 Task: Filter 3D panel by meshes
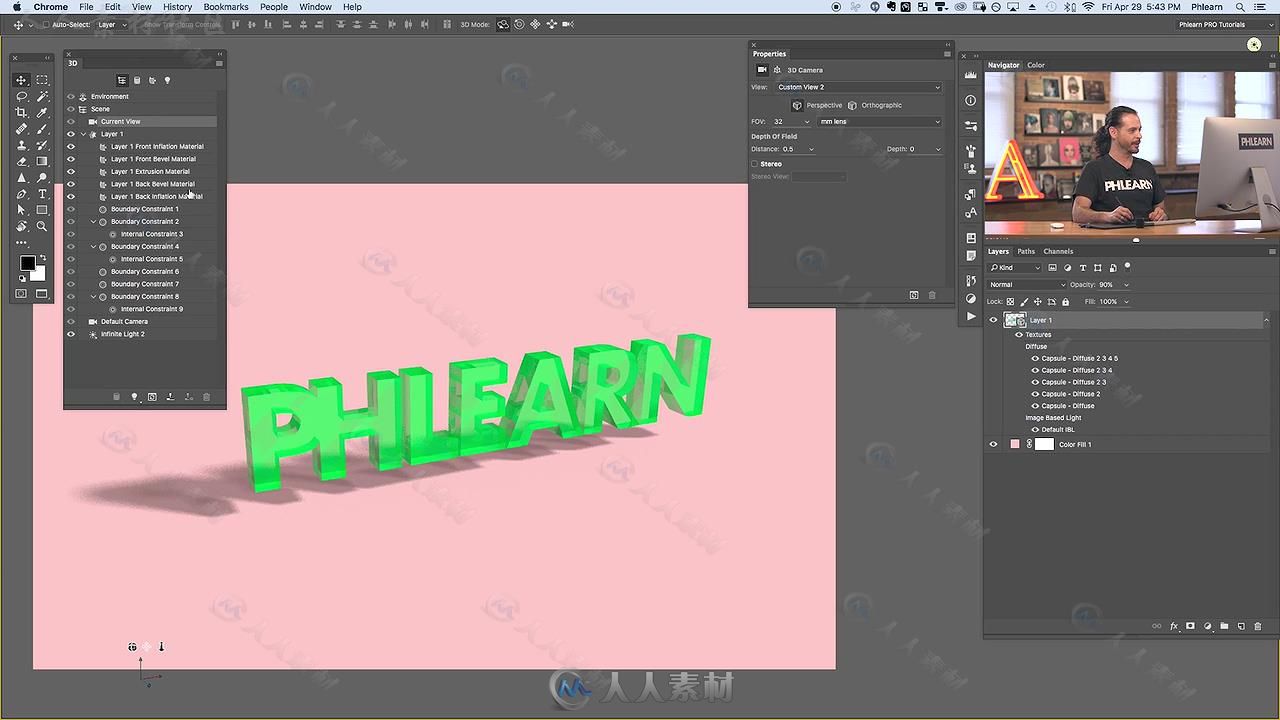(137, 80)
